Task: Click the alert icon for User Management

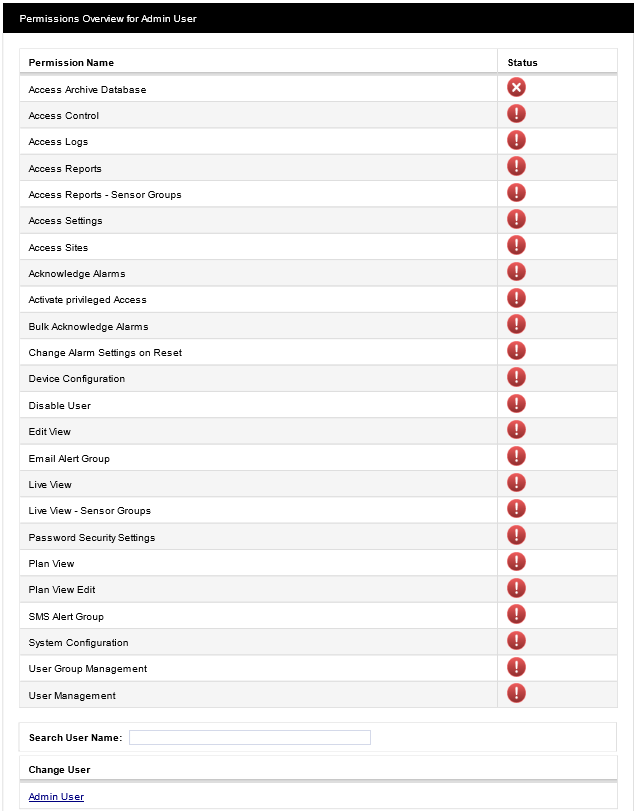Action: [516, 694]
